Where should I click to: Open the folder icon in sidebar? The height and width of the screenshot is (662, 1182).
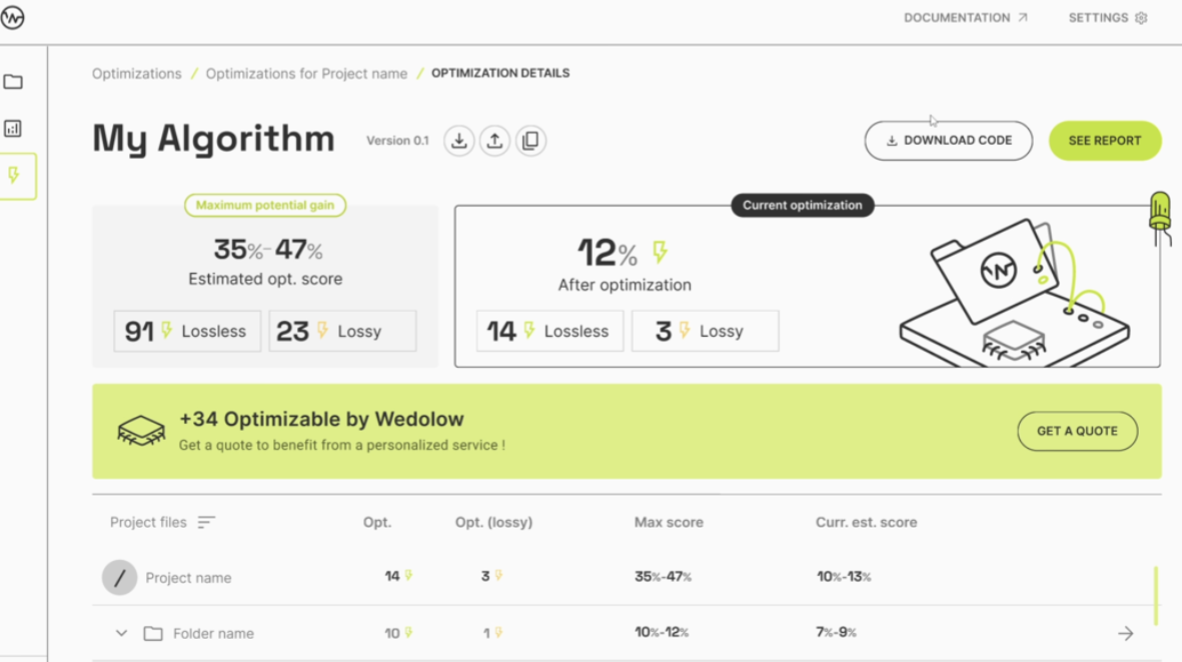(x=13, y=82)
